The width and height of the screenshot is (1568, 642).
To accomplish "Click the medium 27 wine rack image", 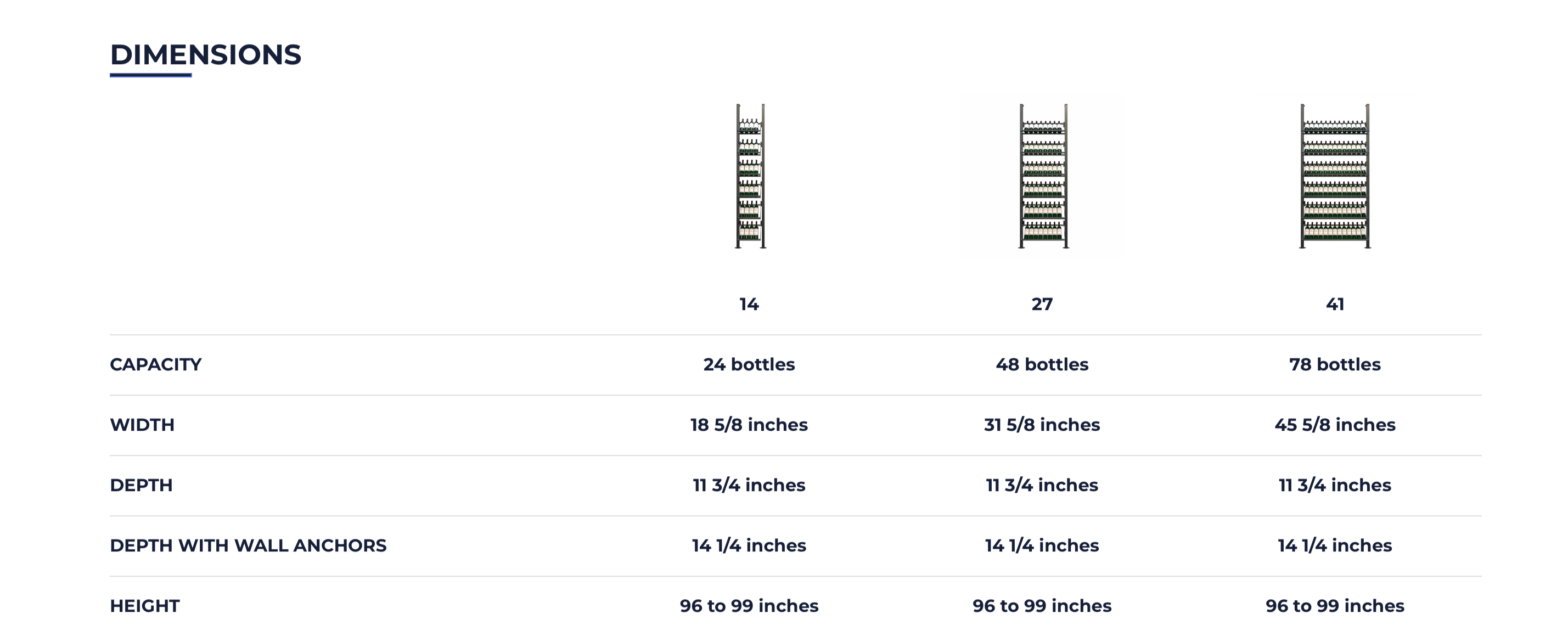I will pos(1043,176).
